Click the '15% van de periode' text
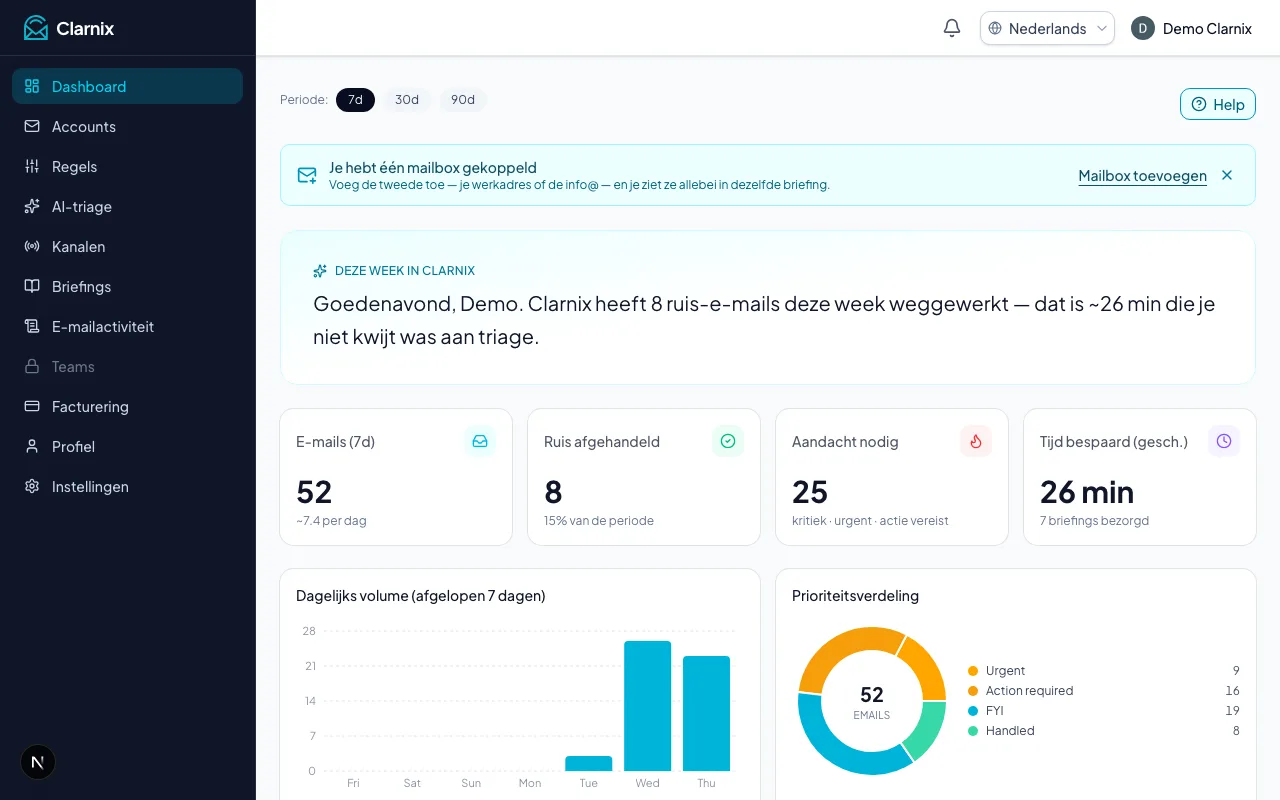The height and width of the screenshot is (800, 1280). click(x=599, y=521)
